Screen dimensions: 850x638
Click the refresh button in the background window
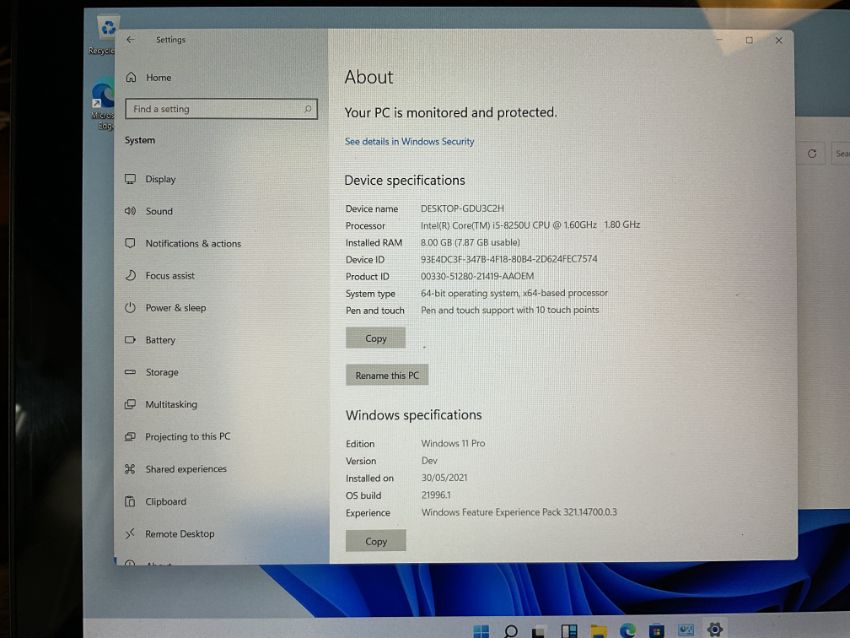(x=812, y=154)
